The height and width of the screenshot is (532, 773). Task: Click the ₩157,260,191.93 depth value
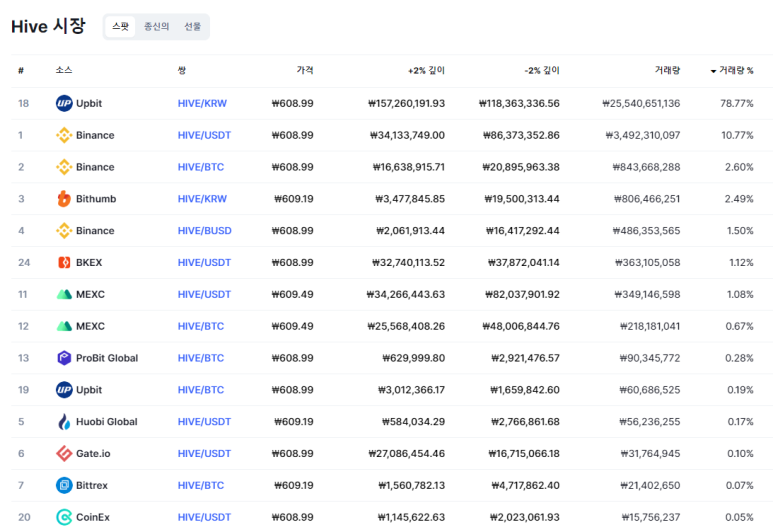coord(406,103)
